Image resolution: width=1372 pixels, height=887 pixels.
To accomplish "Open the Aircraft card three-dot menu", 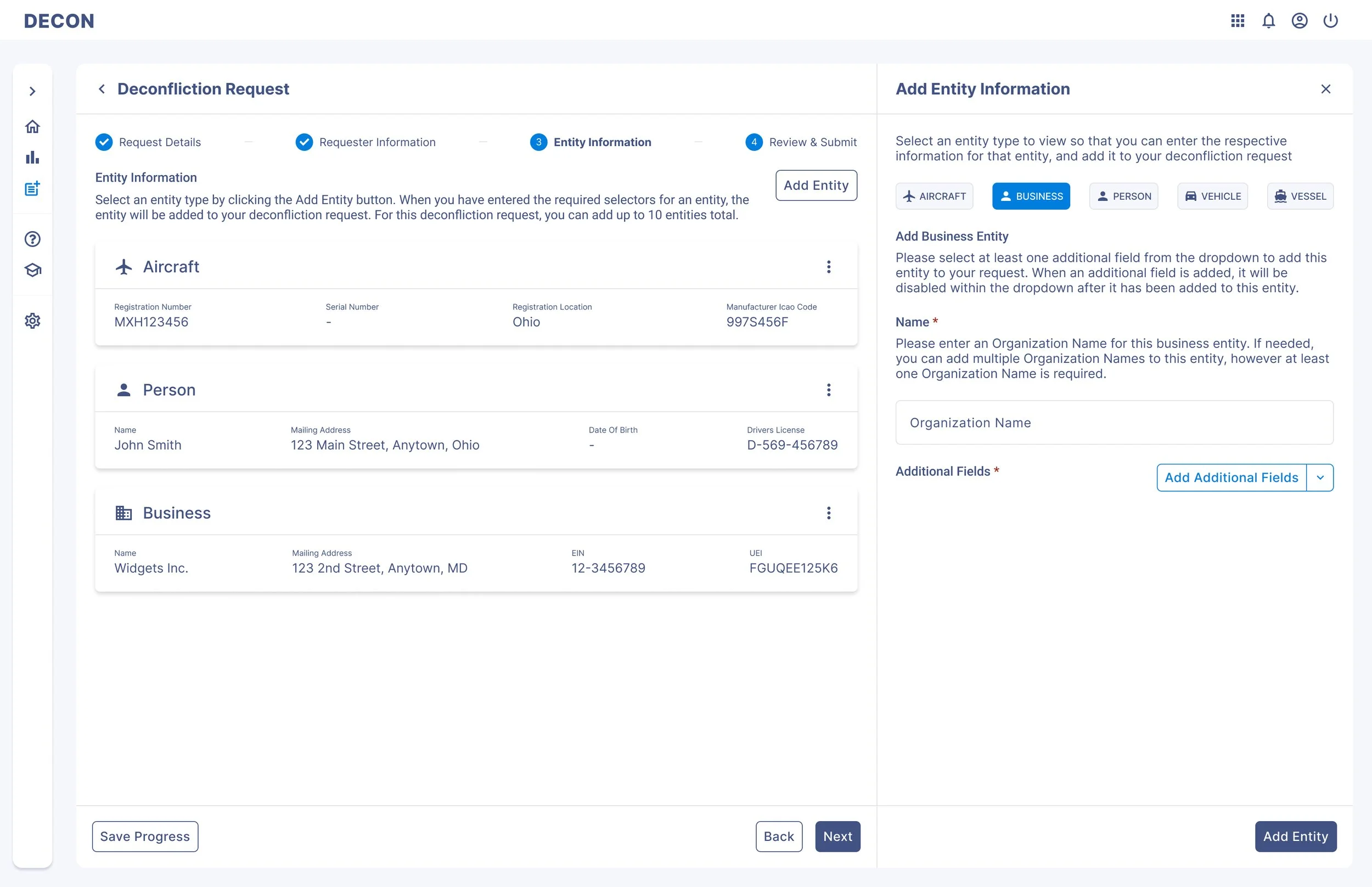I will [829, 267].
